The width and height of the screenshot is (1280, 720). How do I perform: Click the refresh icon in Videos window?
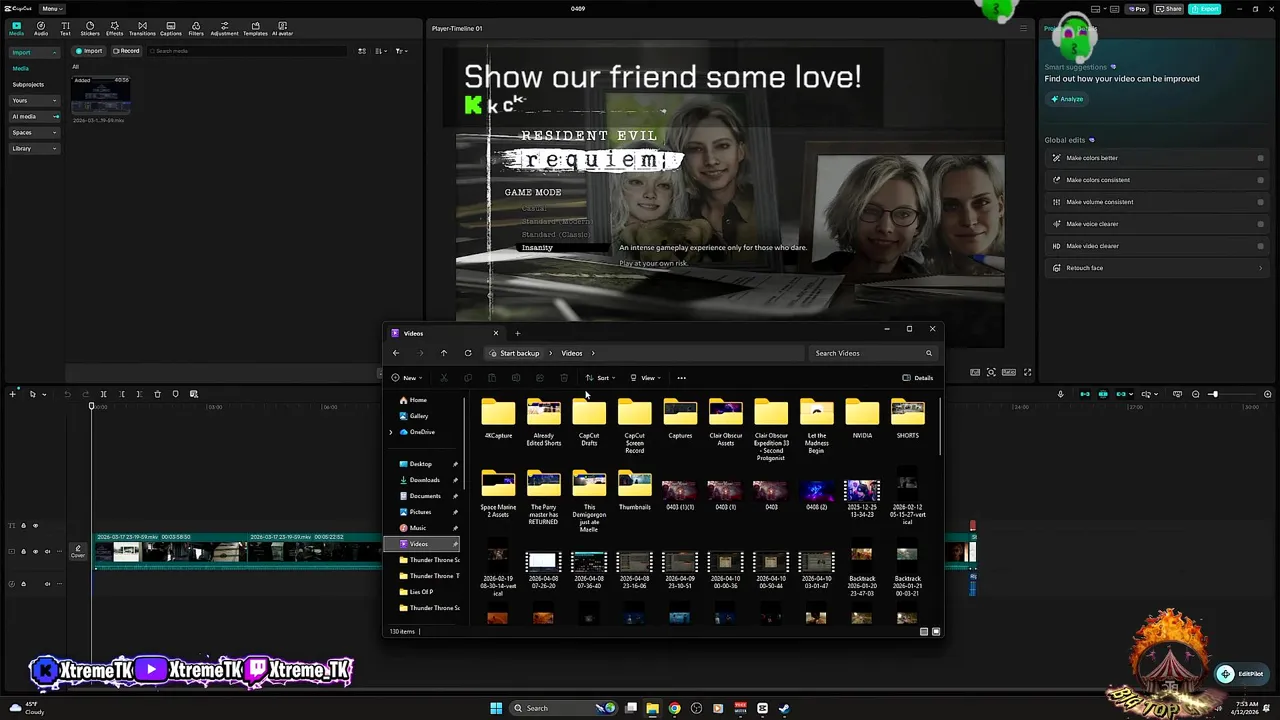[x=468, y=353]
